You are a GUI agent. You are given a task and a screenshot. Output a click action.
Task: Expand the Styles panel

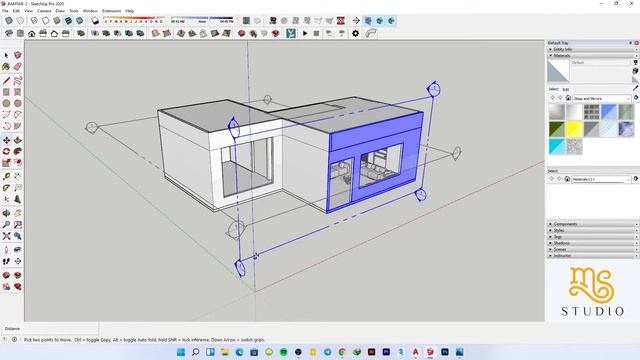(593, 230)
